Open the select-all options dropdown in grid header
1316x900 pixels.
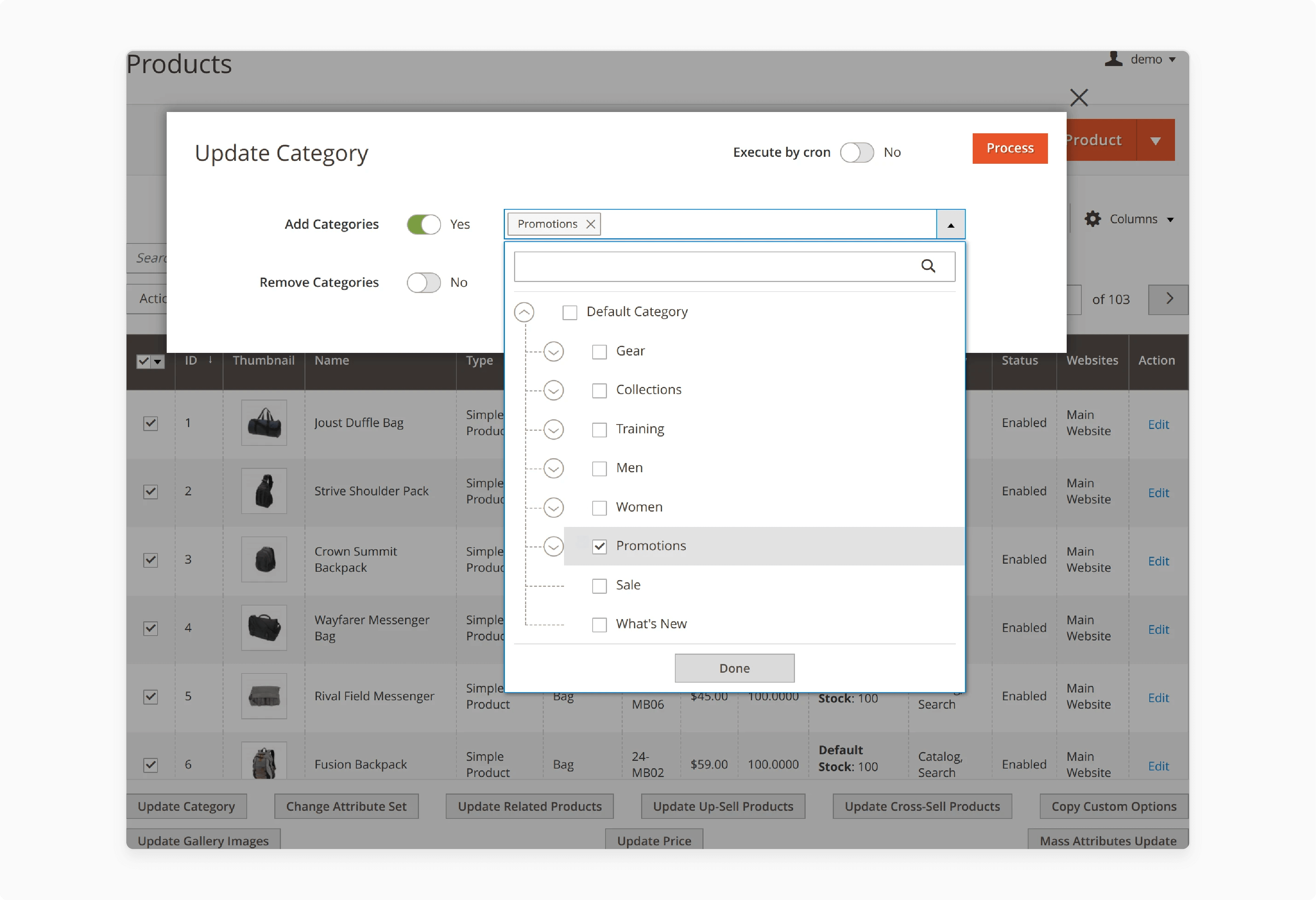tap(158, 361)
